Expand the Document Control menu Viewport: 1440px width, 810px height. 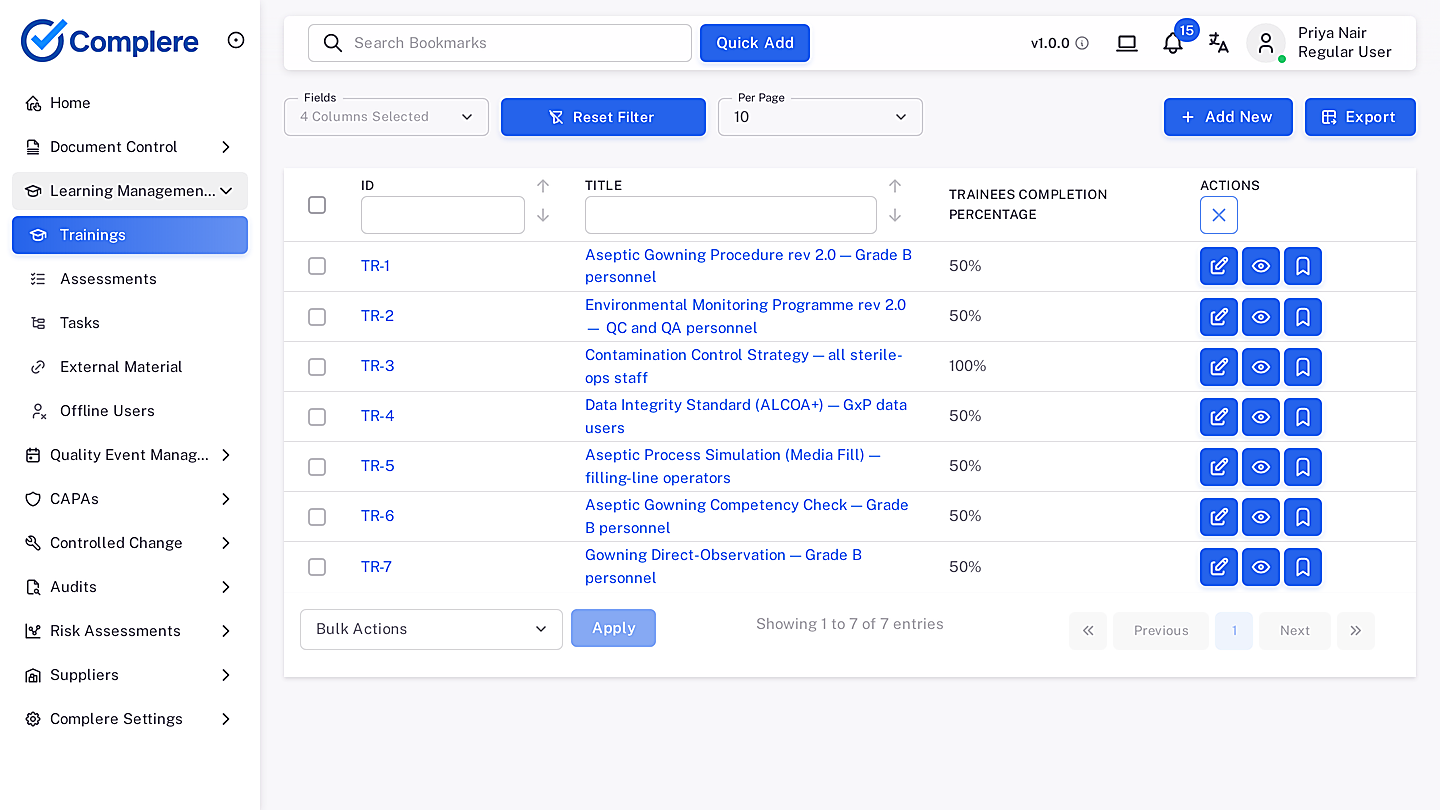(x=130, y=147)
